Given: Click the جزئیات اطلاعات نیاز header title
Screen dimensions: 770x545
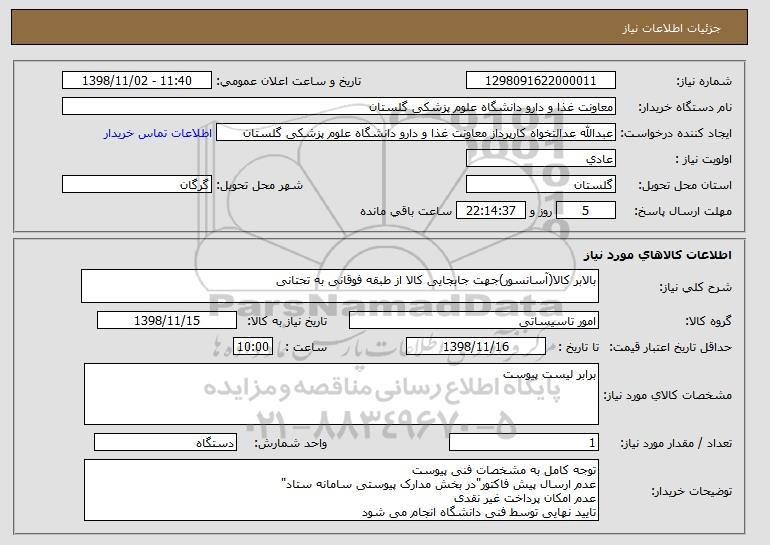Looking at the screenshot, I should 671,28.
